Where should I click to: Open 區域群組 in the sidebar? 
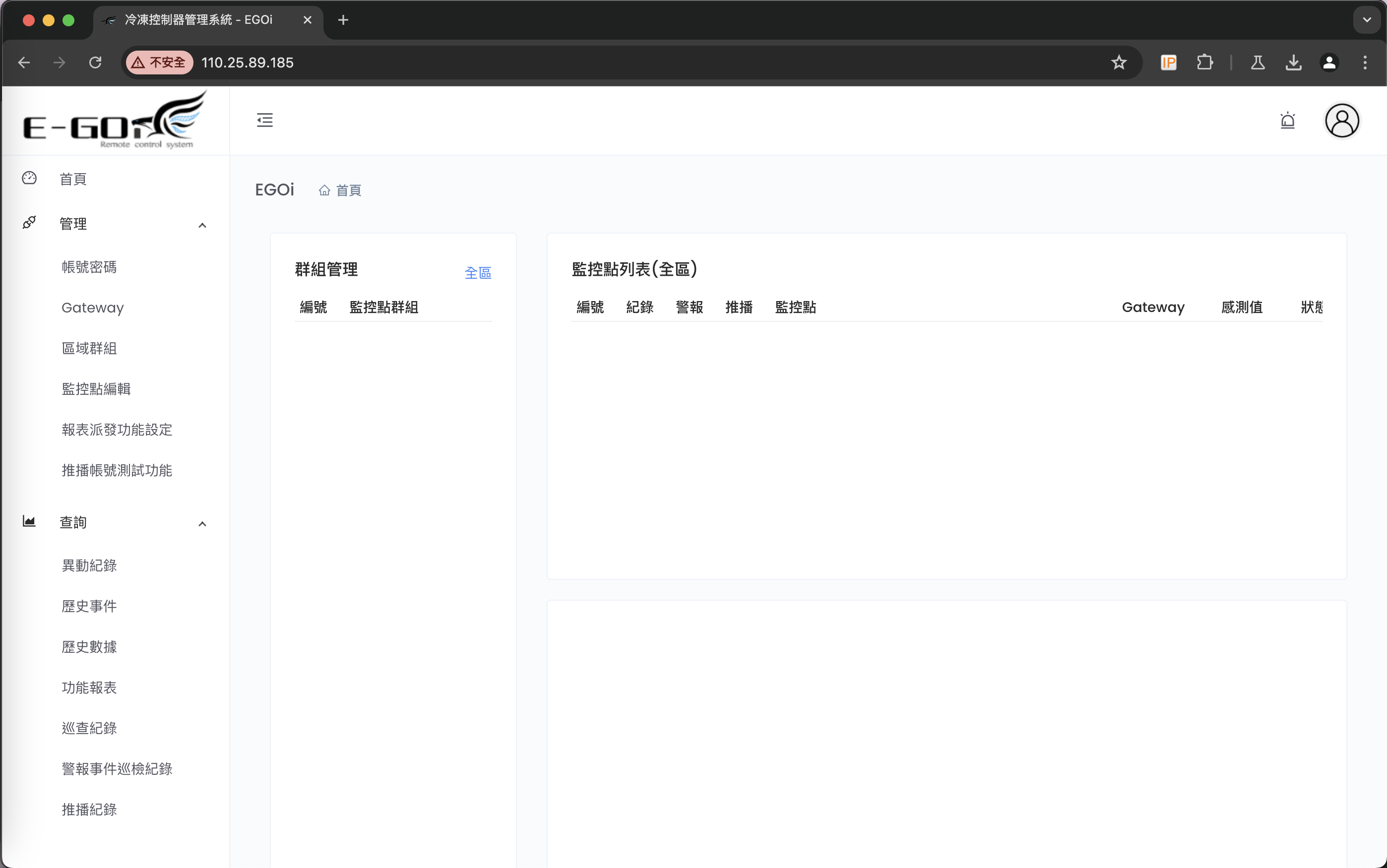[89, 348]
